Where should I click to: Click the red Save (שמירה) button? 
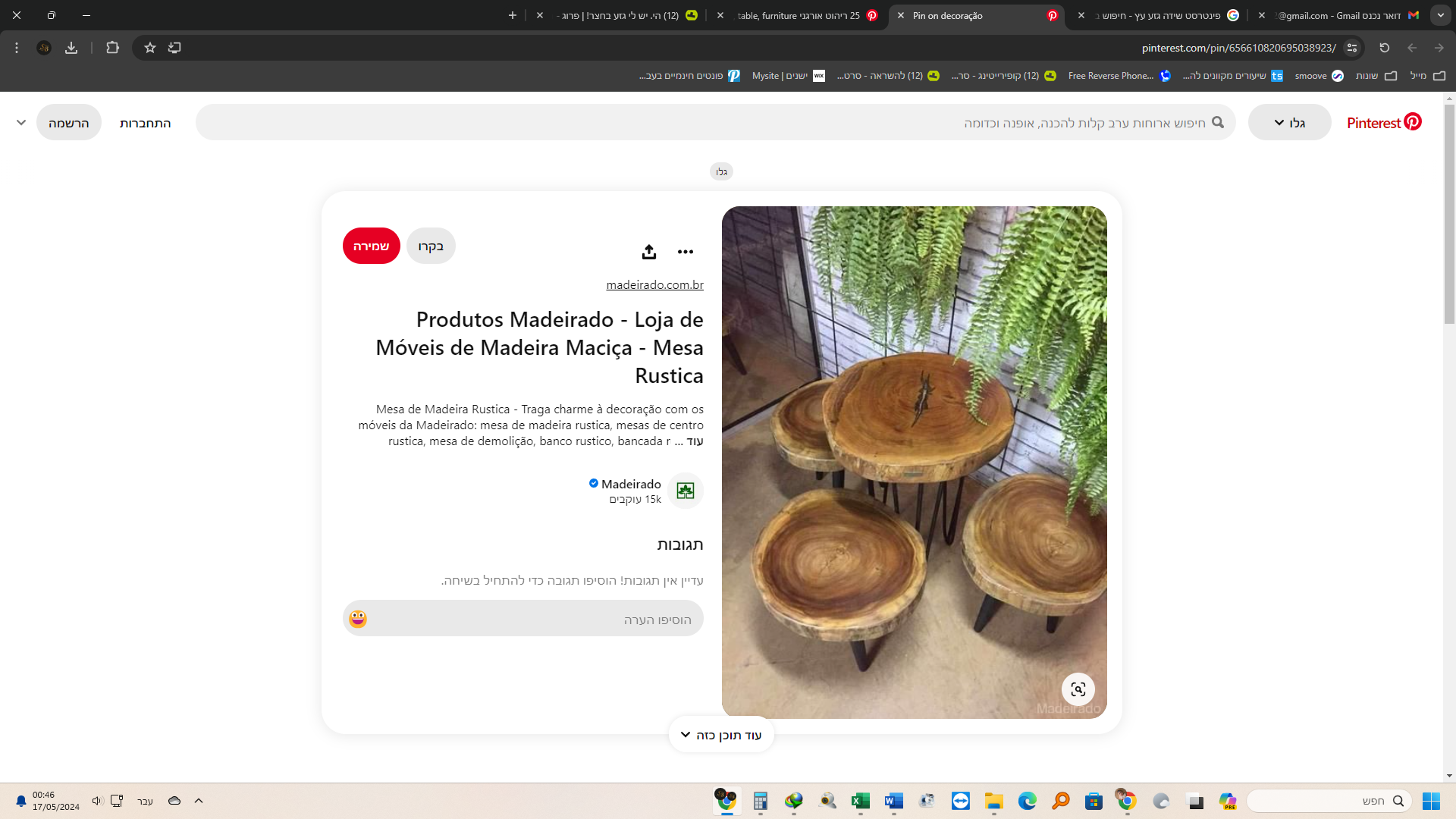[371, 246]
